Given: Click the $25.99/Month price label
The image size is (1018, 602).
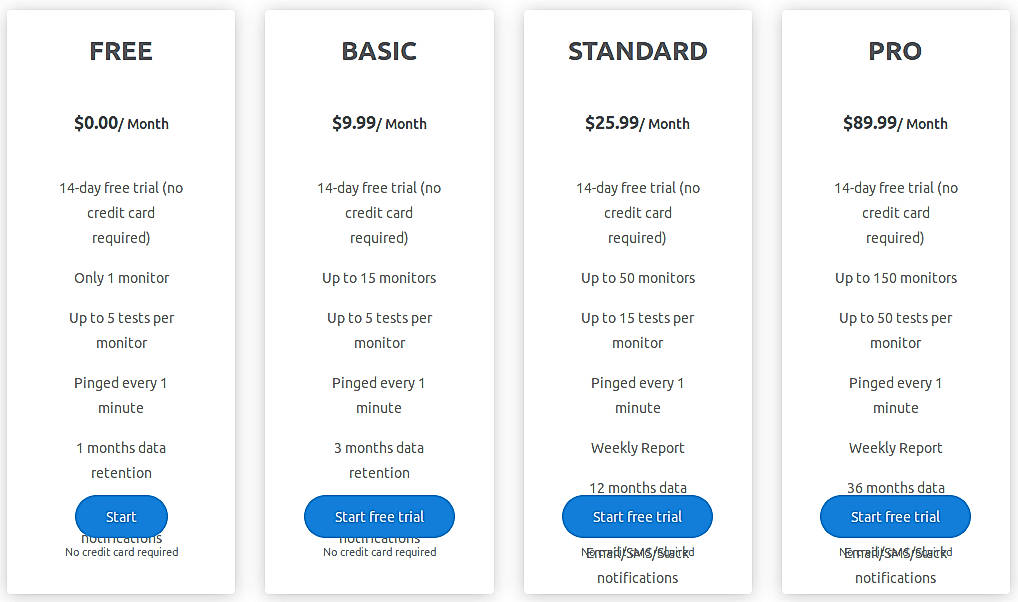Looking at the screenshot, I should tap(637, 122).
